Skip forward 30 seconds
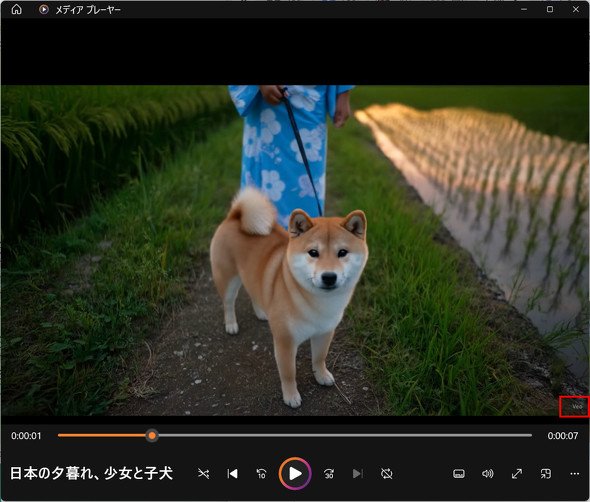The height and width of the screenshot is (502, 590). 329,473
